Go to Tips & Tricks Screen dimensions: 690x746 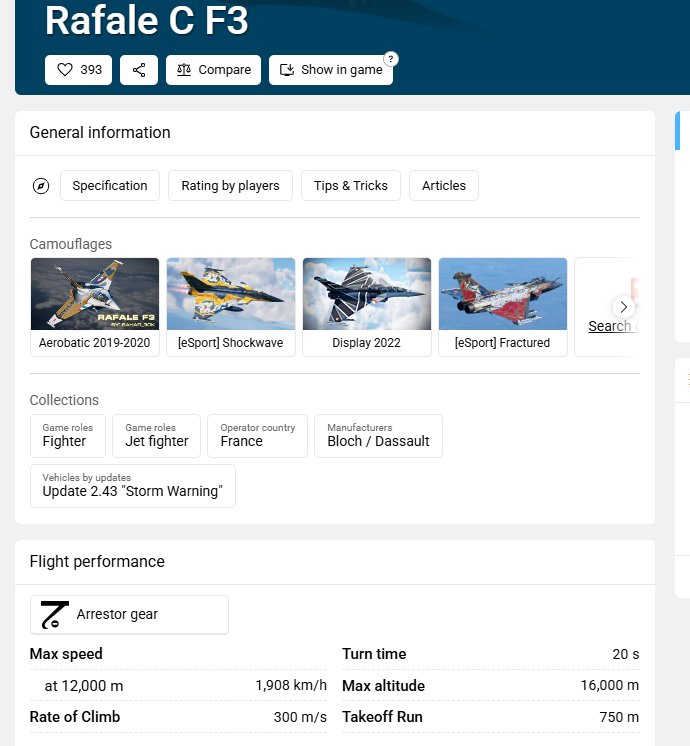pyautogui.click(x=351, y=186)
